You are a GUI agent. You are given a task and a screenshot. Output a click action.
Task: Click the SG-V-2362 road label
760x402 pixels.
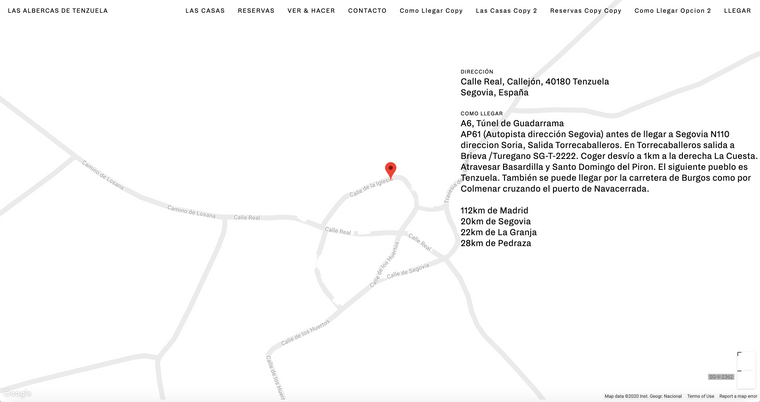[720, 377]
